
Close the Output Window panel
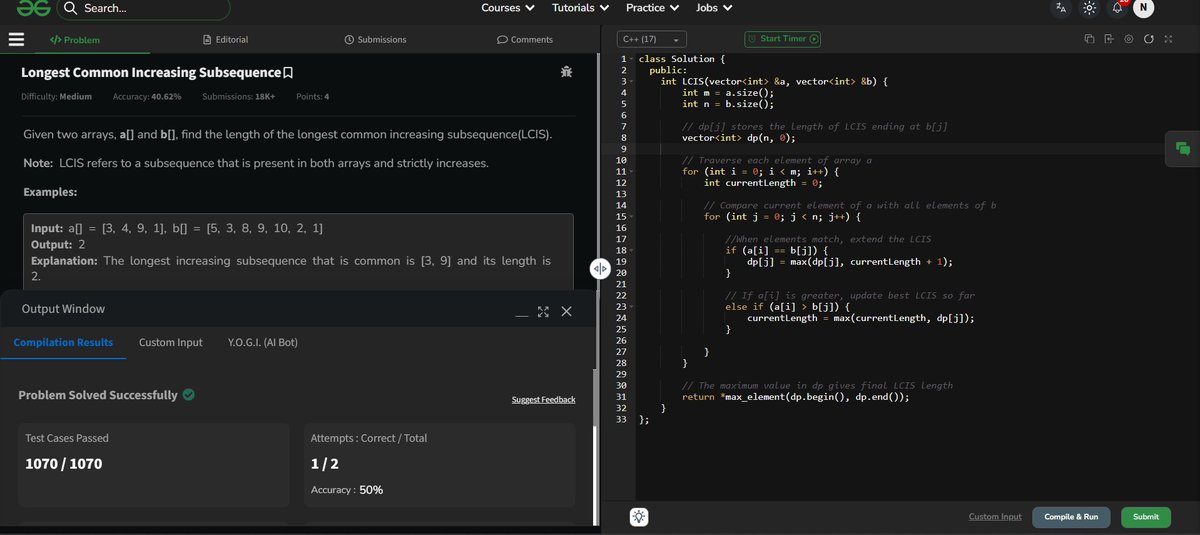(x=567, y=312)
